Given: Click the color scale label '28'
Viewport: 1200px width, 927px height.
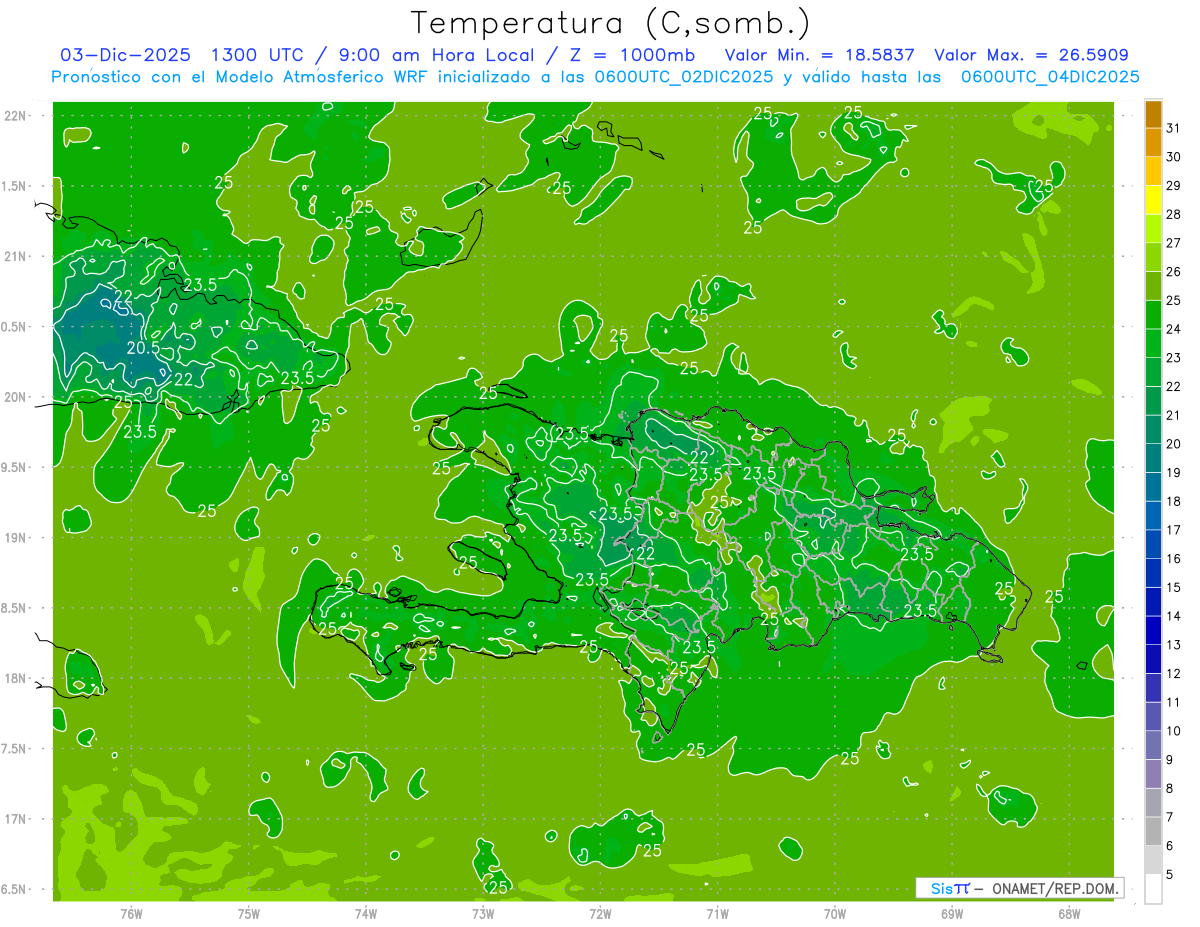Looking at the screenshot, I should (1173, 214).
